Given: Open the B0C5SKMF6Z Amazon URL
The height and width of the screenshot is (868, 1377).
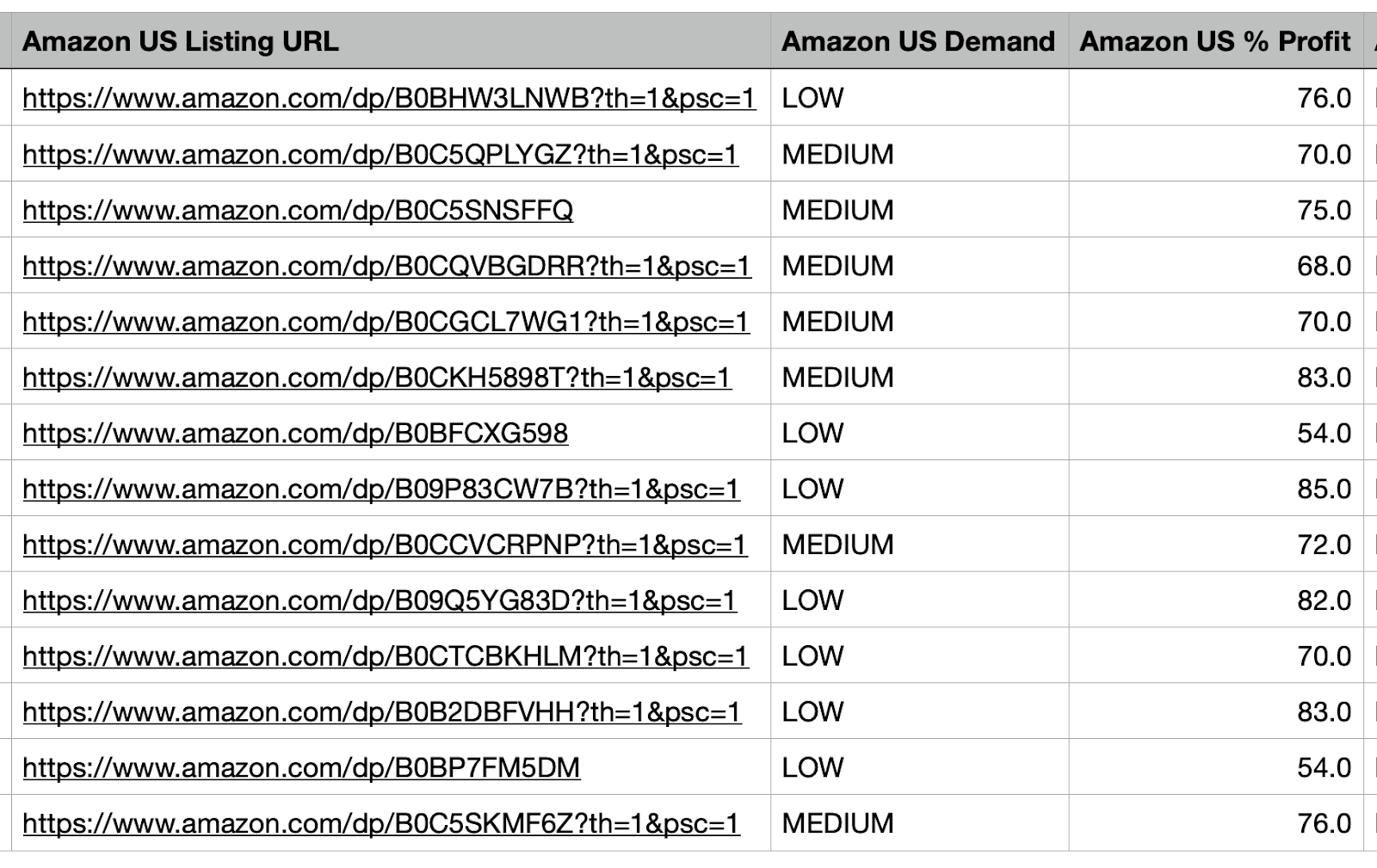Looking at the screenshot, I should (381, 824).
